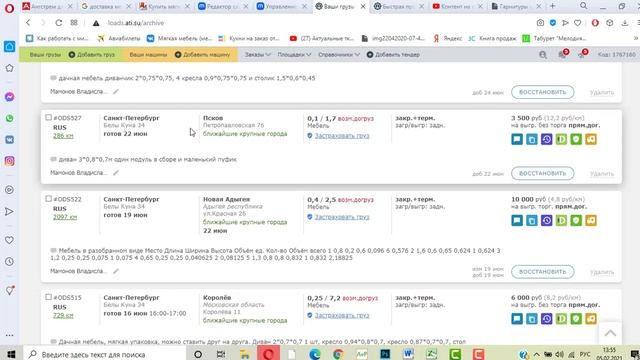The width and height of the screenshot is (640, 360).
Task: Open Messenger in the Opera sidebar
Action: click(9, 97)
